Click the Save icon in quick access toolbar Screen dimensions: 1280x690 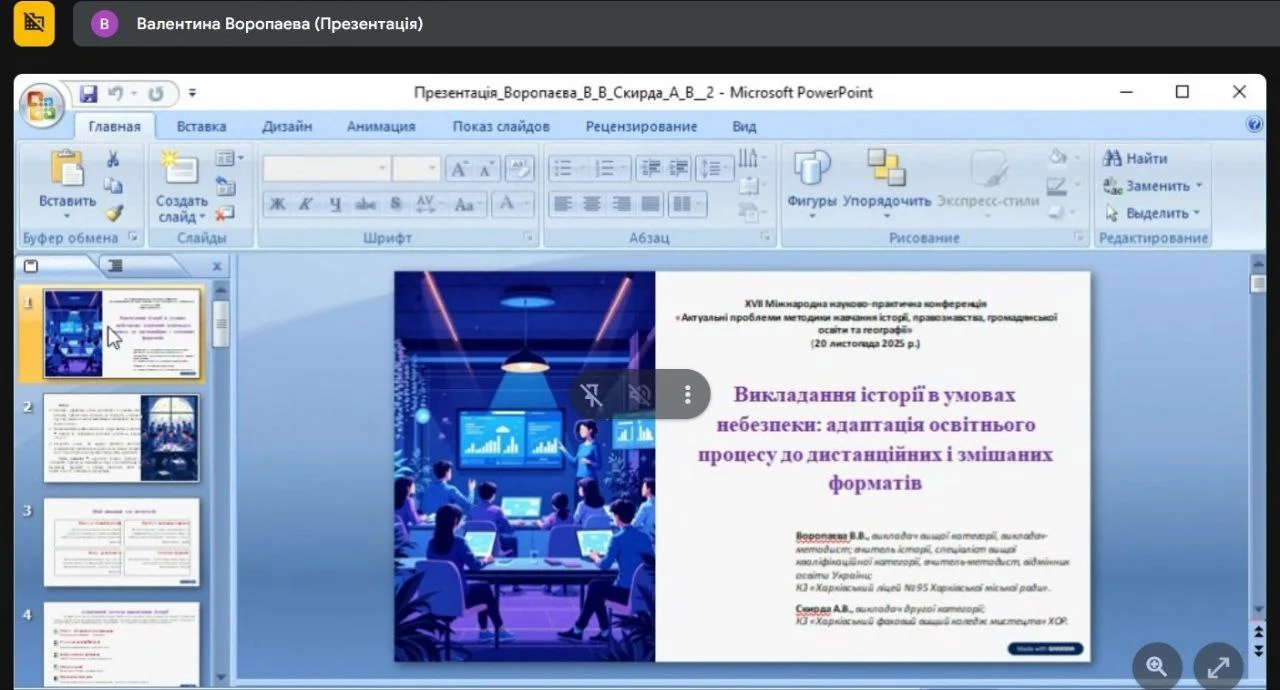pos(88,93)
